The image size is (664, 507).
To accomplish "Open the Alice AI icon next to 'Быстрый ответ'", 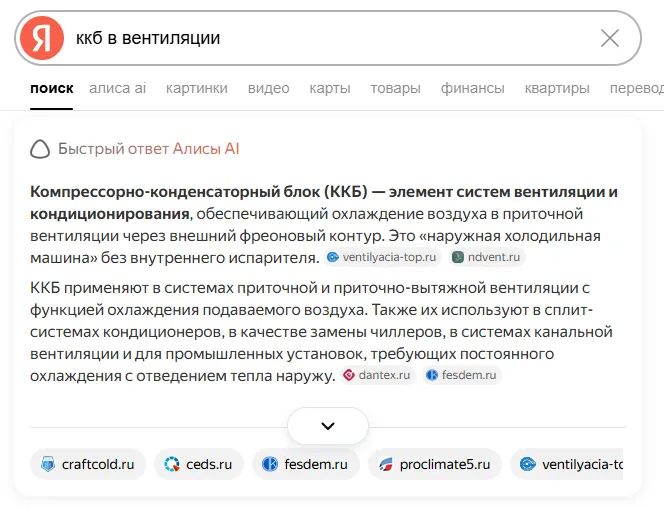I will tap(40, 149).
